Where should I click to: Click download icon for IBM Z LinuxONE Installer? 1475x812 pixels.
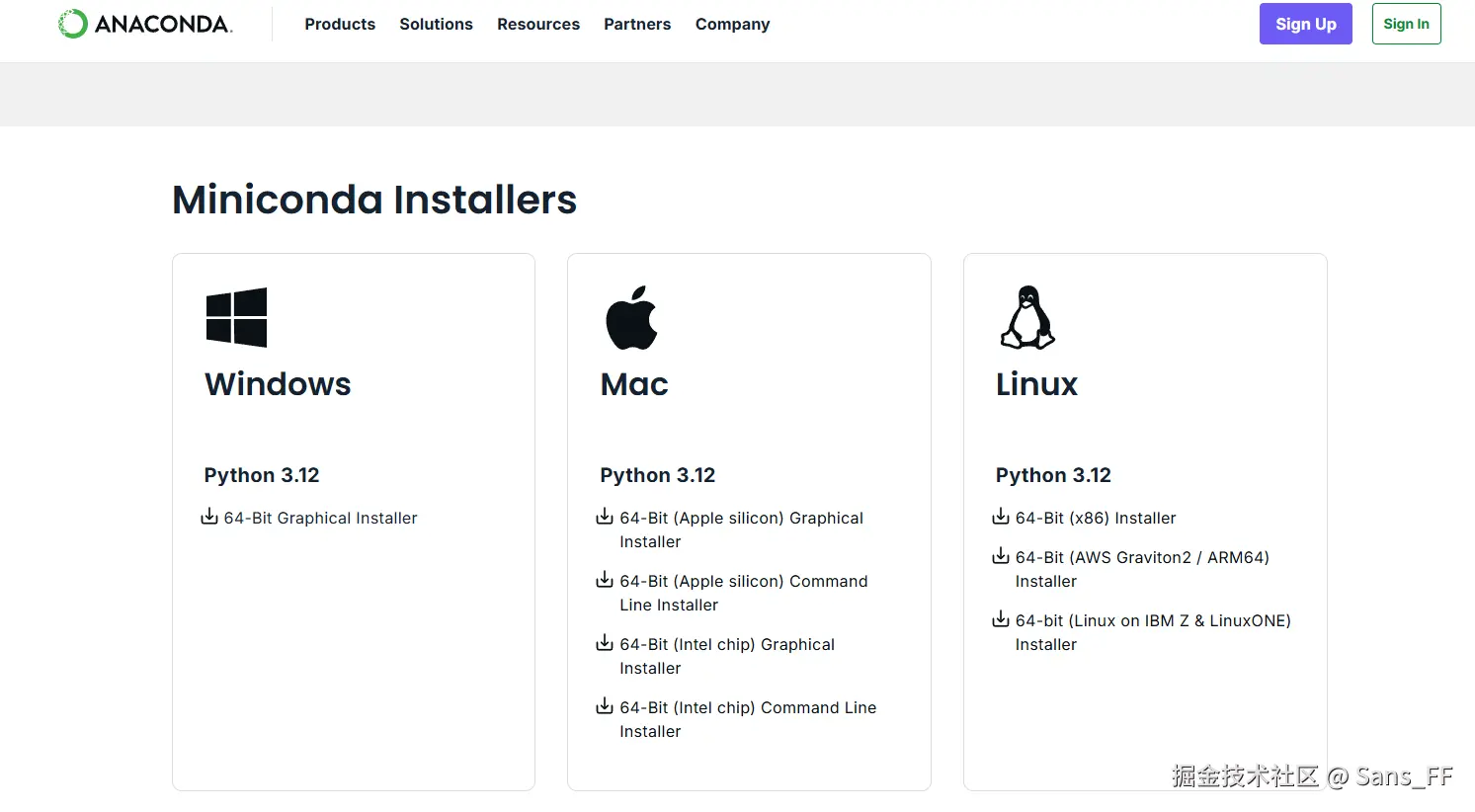click(x=1001, y=619)
